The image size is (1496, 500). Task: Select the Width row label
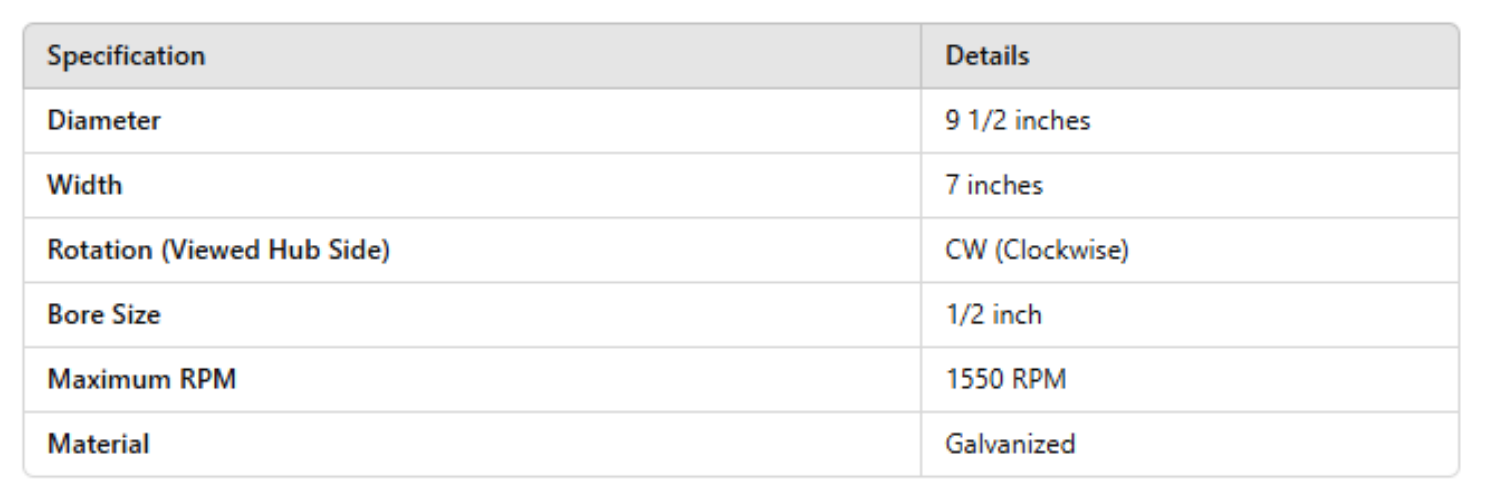click(85, 186)
